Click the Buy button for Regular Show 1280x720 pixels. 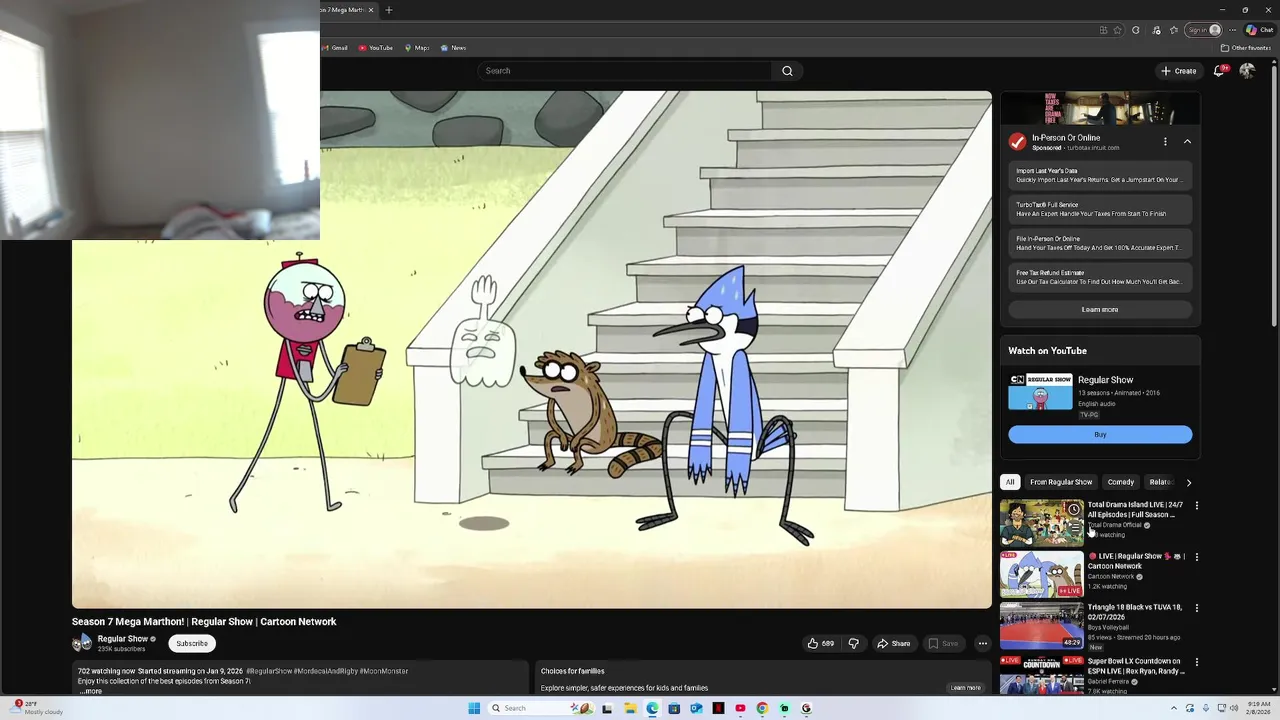point(1100,434)
